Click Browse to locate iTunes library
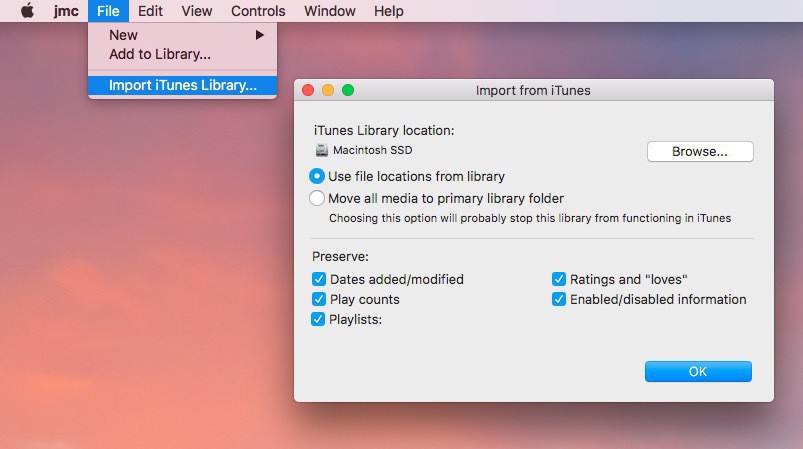The width and height of the screenshot is (803, 449). [700, 152]
